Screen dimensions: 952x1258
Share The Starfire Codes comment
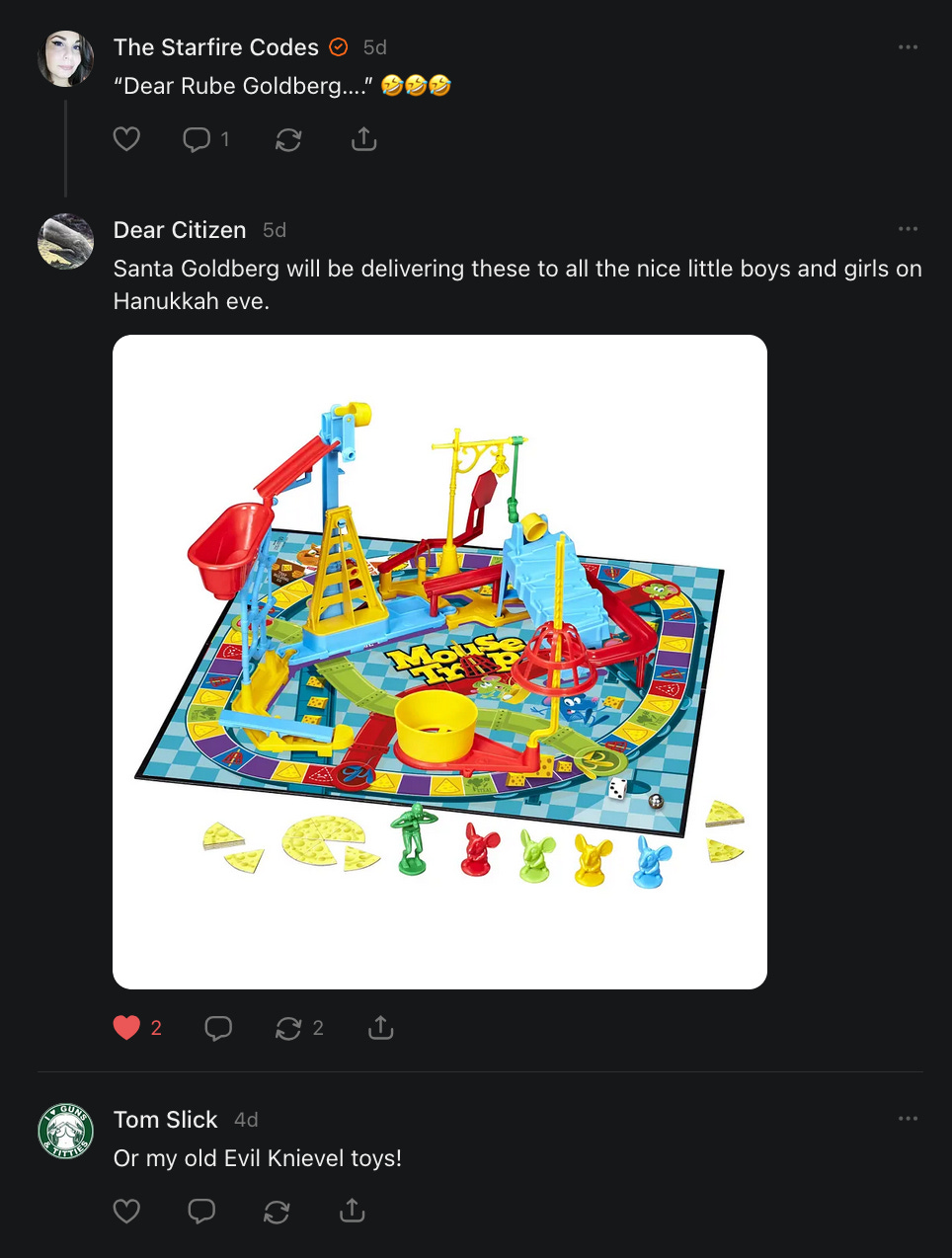pyautogui.click(x=364, y=139)
